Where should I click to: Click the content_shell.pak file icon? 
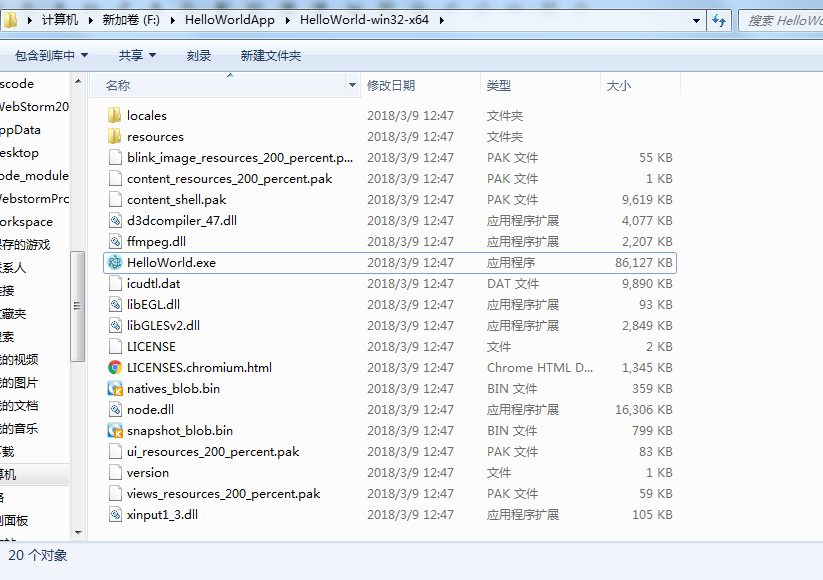(x=115, y=199)
